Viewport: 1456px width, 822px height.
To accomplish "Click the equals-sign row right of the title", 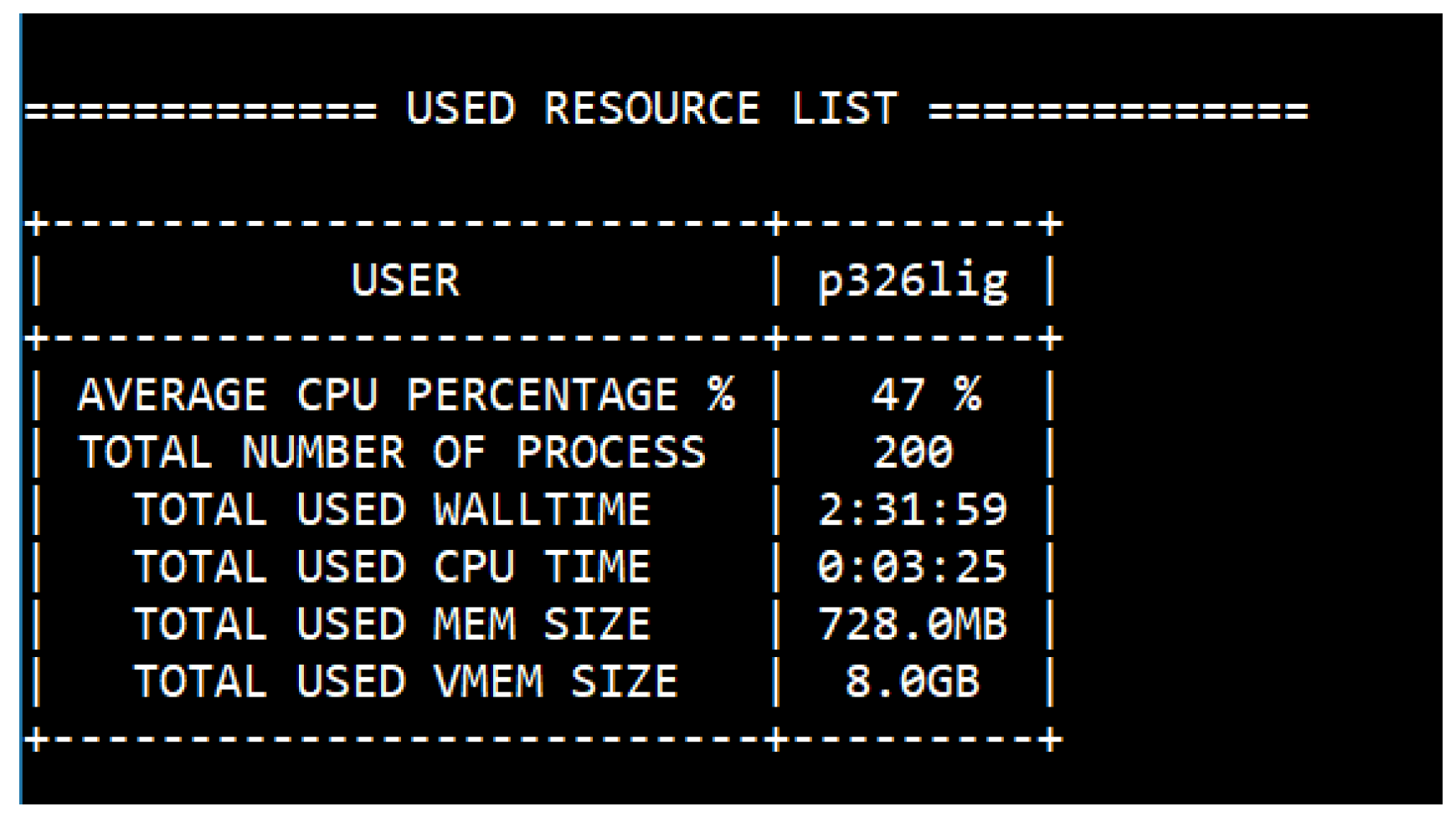I will 1118,110.
